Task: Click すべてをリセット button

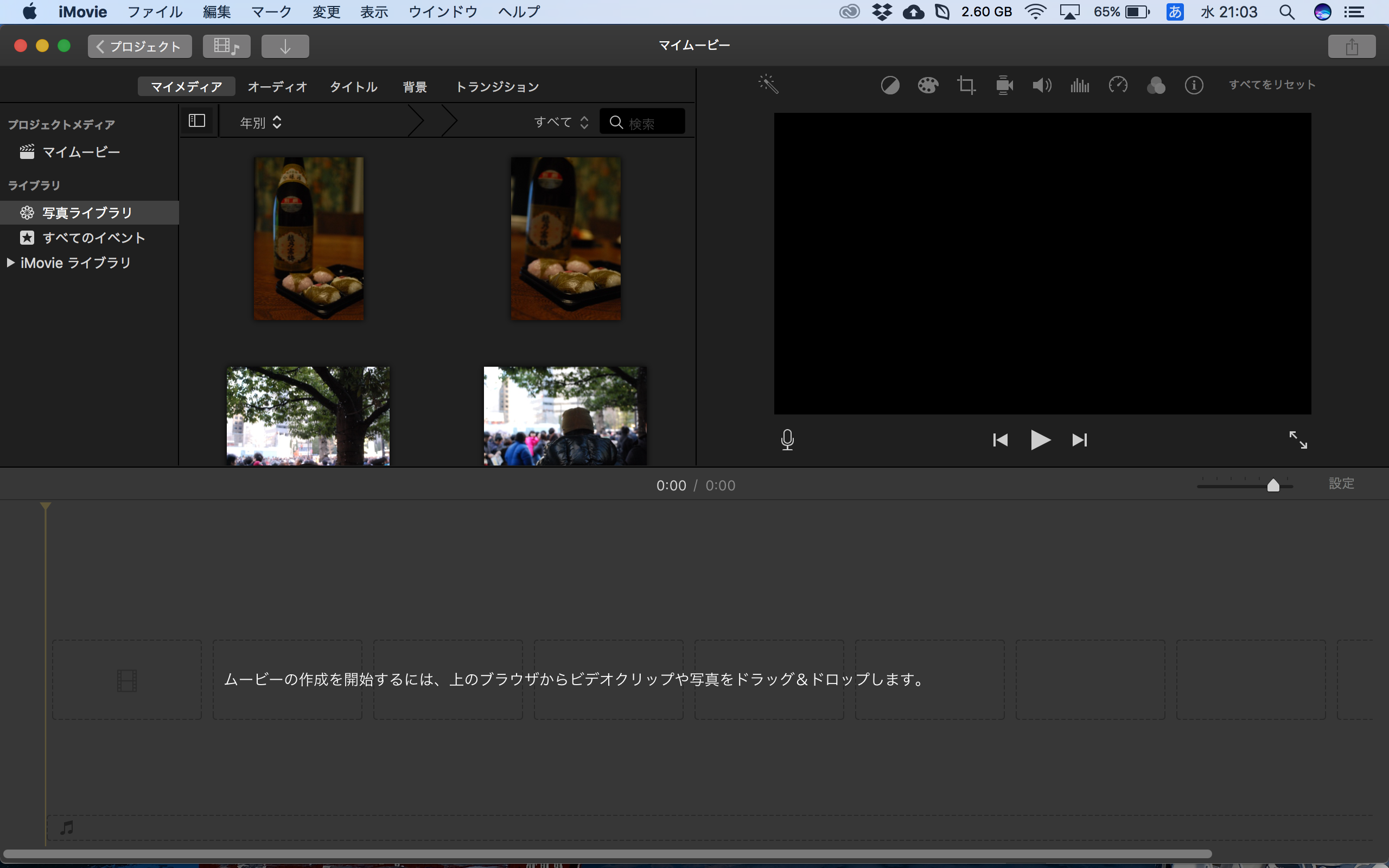Action: [x=1272, y=85]
